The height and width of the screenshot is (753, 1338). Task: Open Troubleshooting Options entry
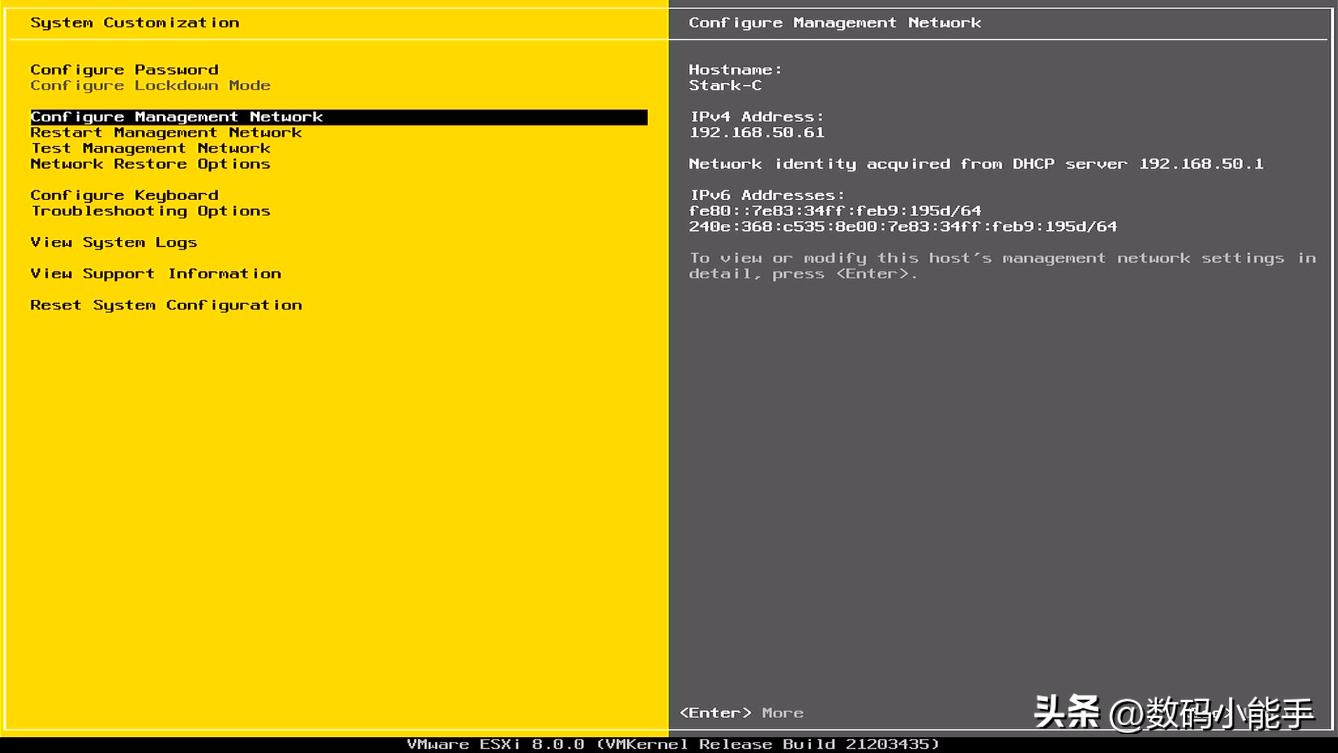pos(150,211)
